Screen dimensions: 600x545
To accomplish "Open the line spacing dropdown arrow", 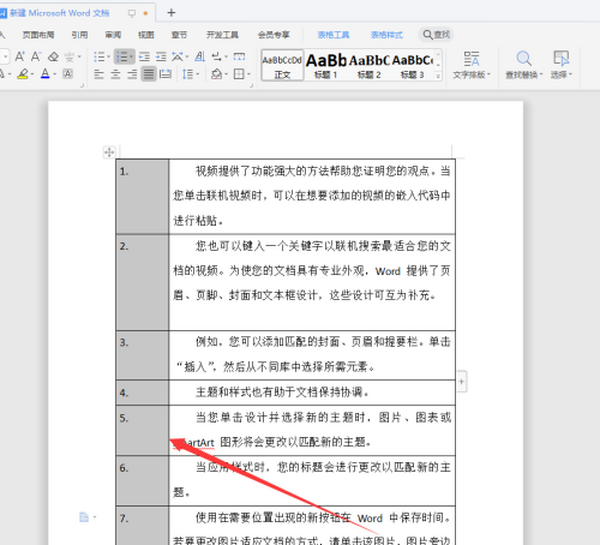I will coord(197,74).
